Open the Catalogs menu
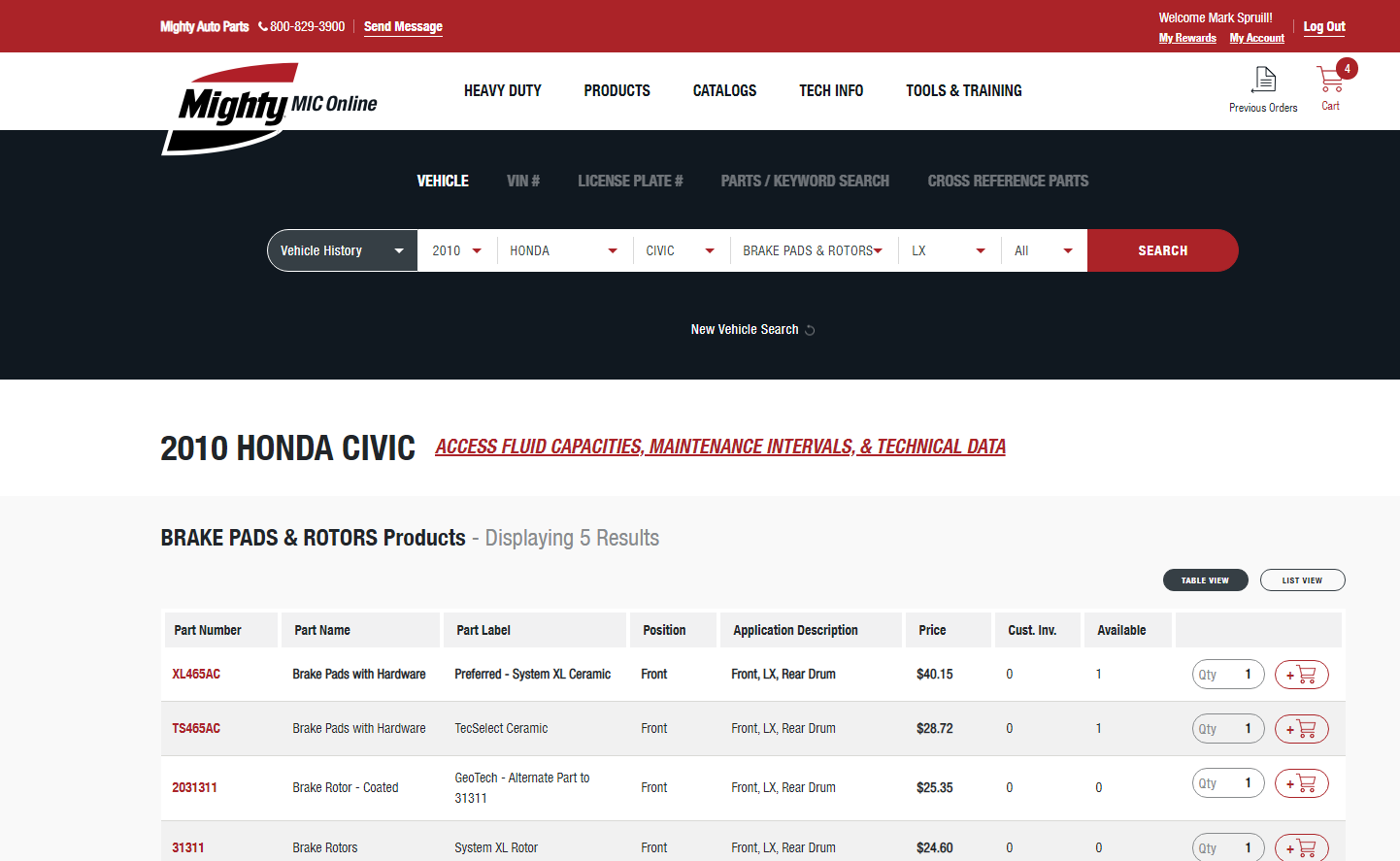This screenshot has height=861, width=1400. pyautogui.click(x=724, y=91)
